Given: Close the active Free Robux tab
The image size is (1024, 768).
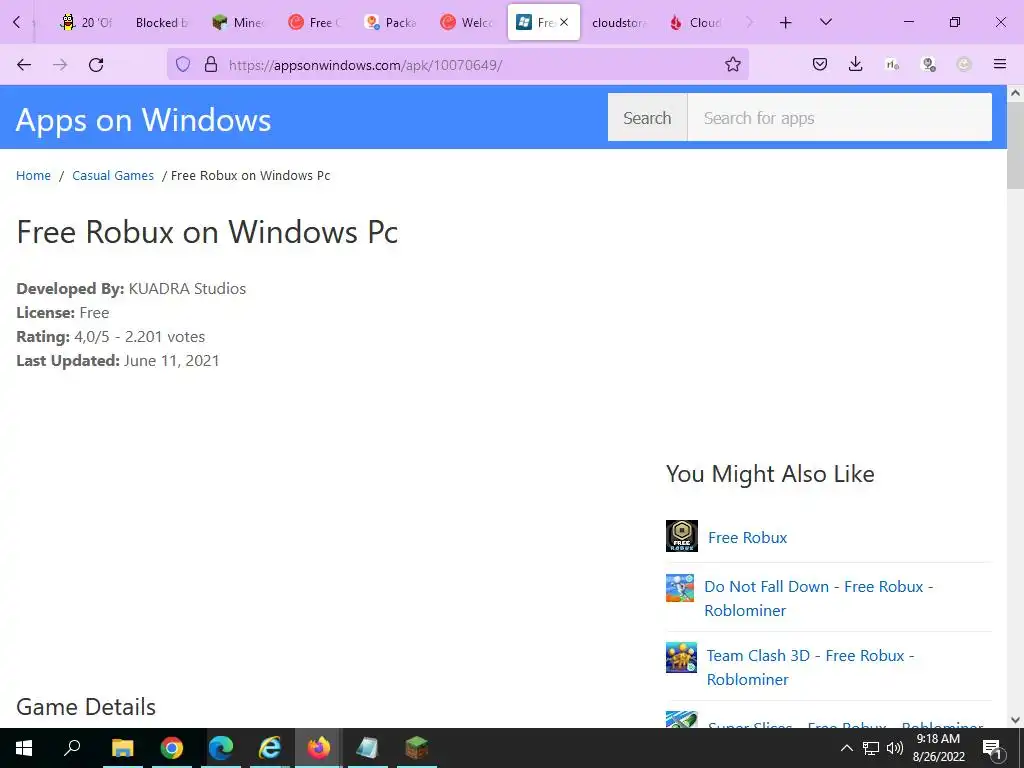Looking at the screenshot, I should [564, 22].
